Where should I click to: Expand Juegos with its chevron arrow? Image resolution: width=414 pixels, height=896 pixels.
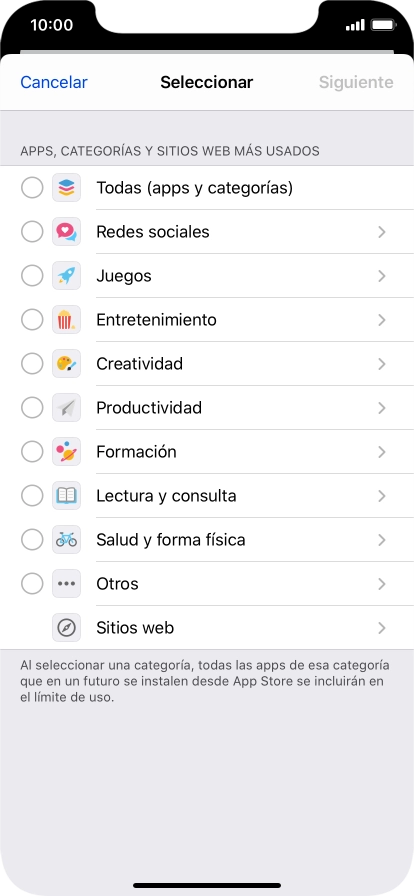click(x=382, y=276)
